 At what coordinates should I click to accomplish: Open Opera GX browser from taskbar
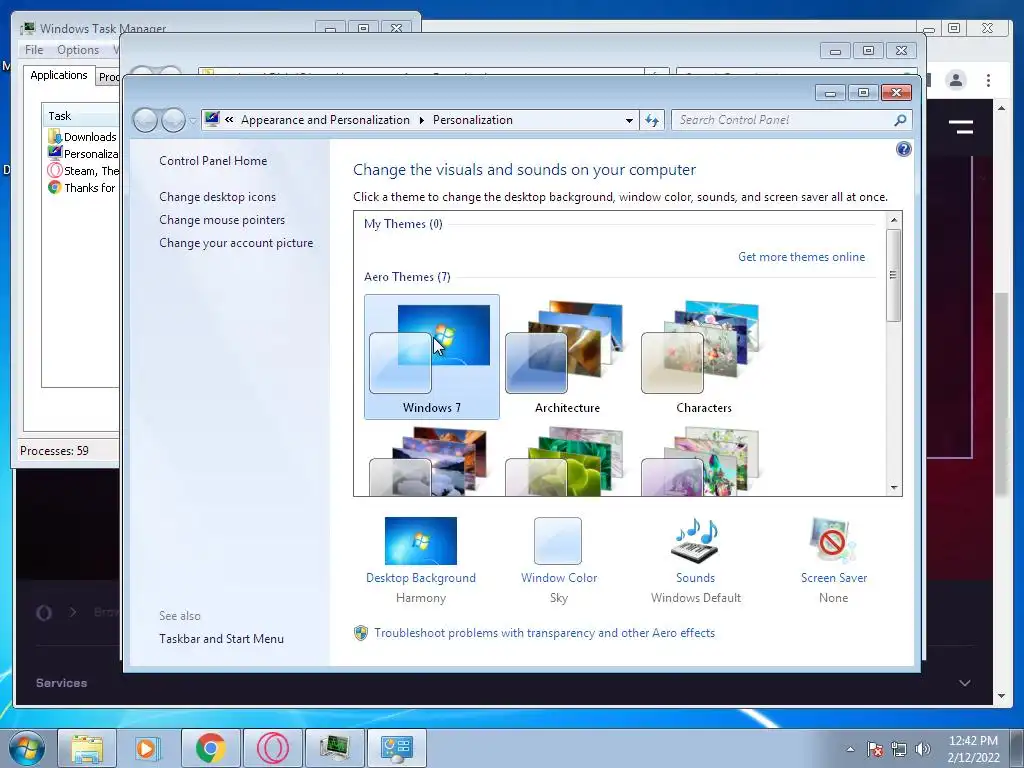pyautogui.click(x=272, y=748)
